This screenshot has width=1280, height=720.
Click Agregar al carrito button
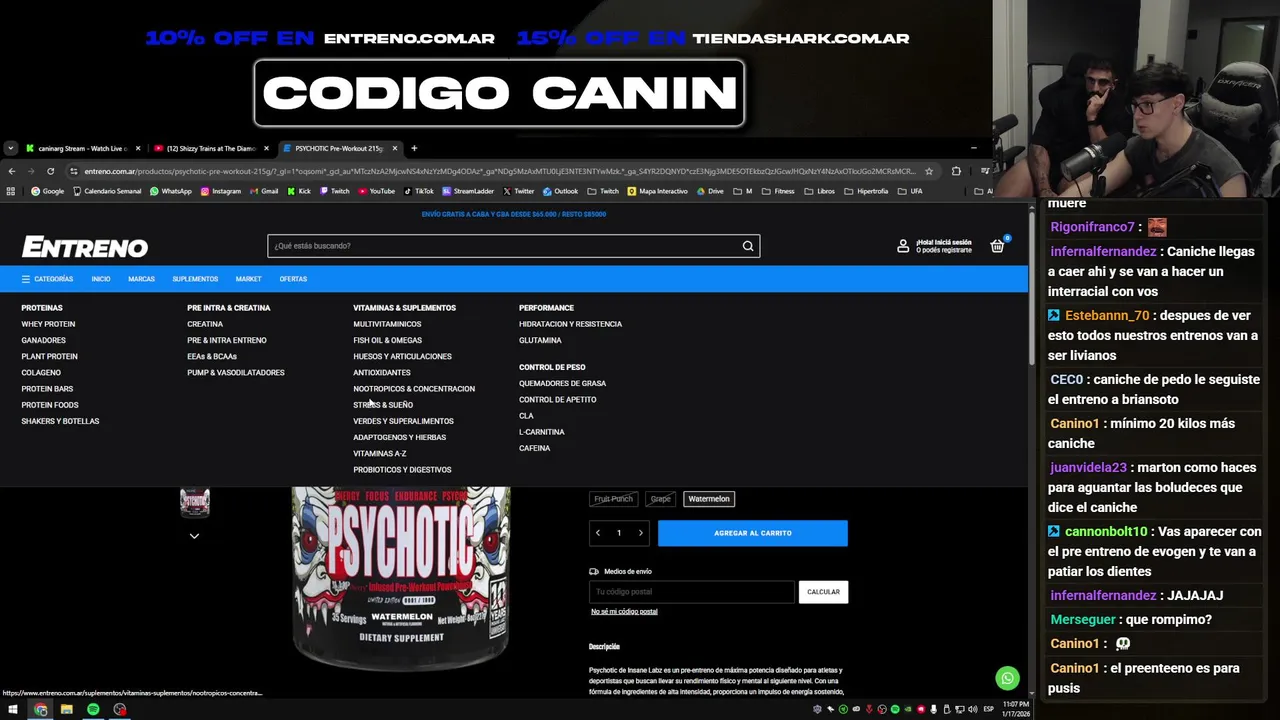[x=752, y=533]
